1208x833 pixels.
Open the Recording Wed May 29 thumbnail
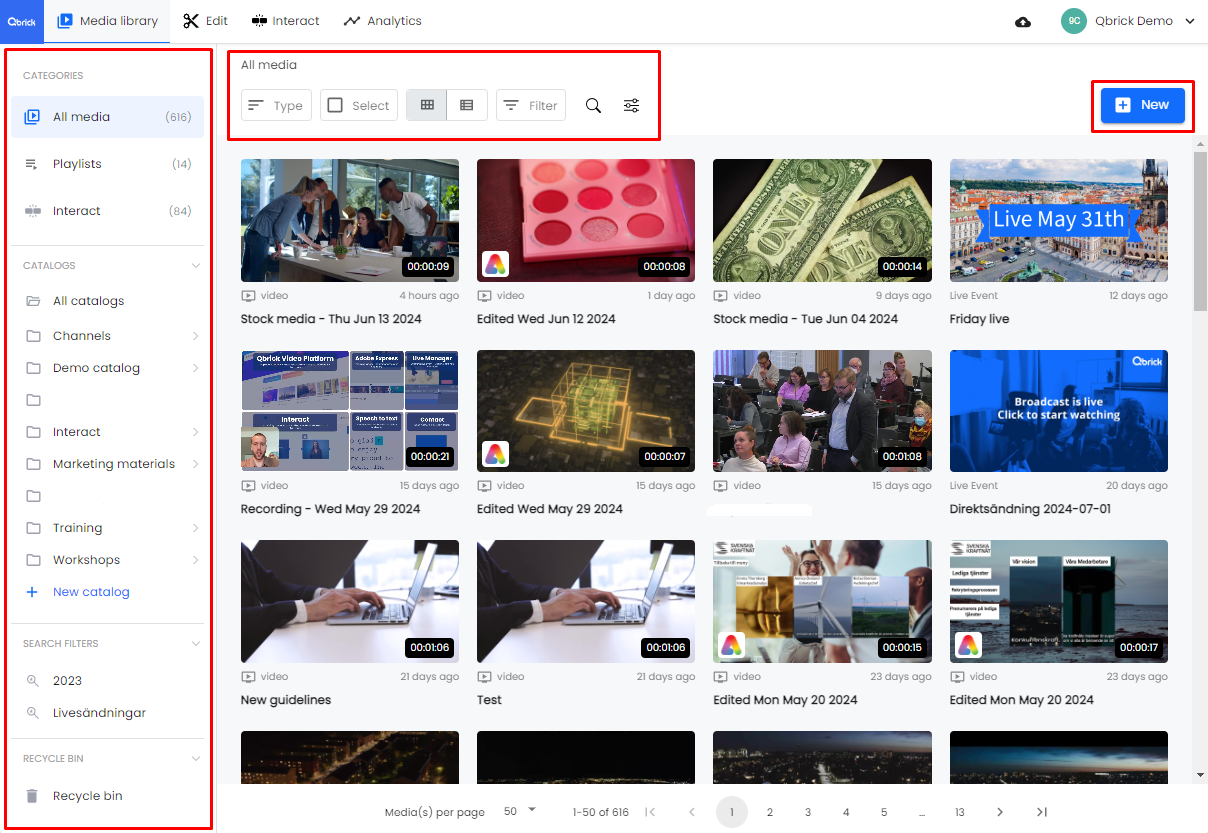pos(350,411)
